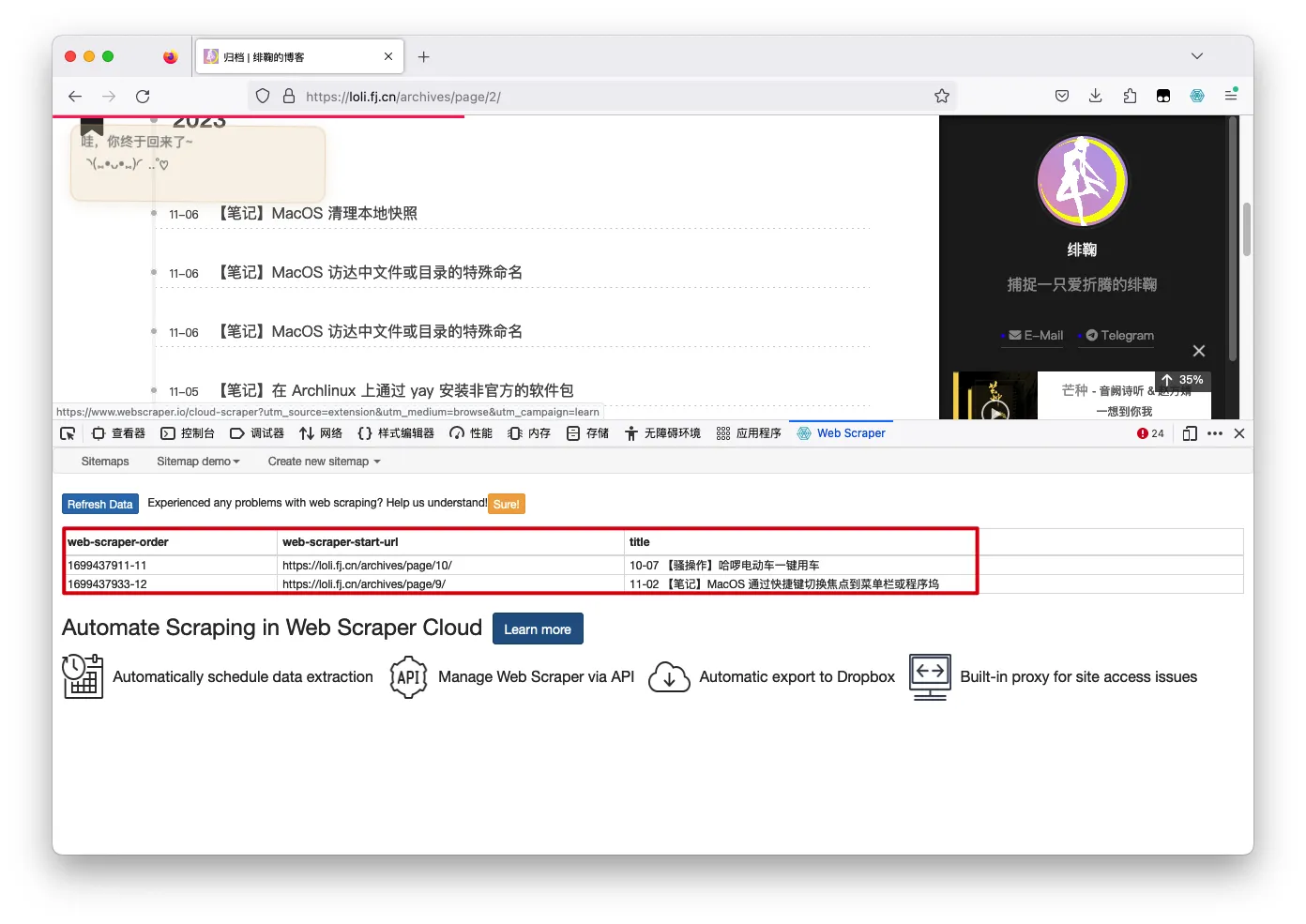Open a new browser tab
The height and width of the screenshot is (924, 1306).
(x=424, y=57)
